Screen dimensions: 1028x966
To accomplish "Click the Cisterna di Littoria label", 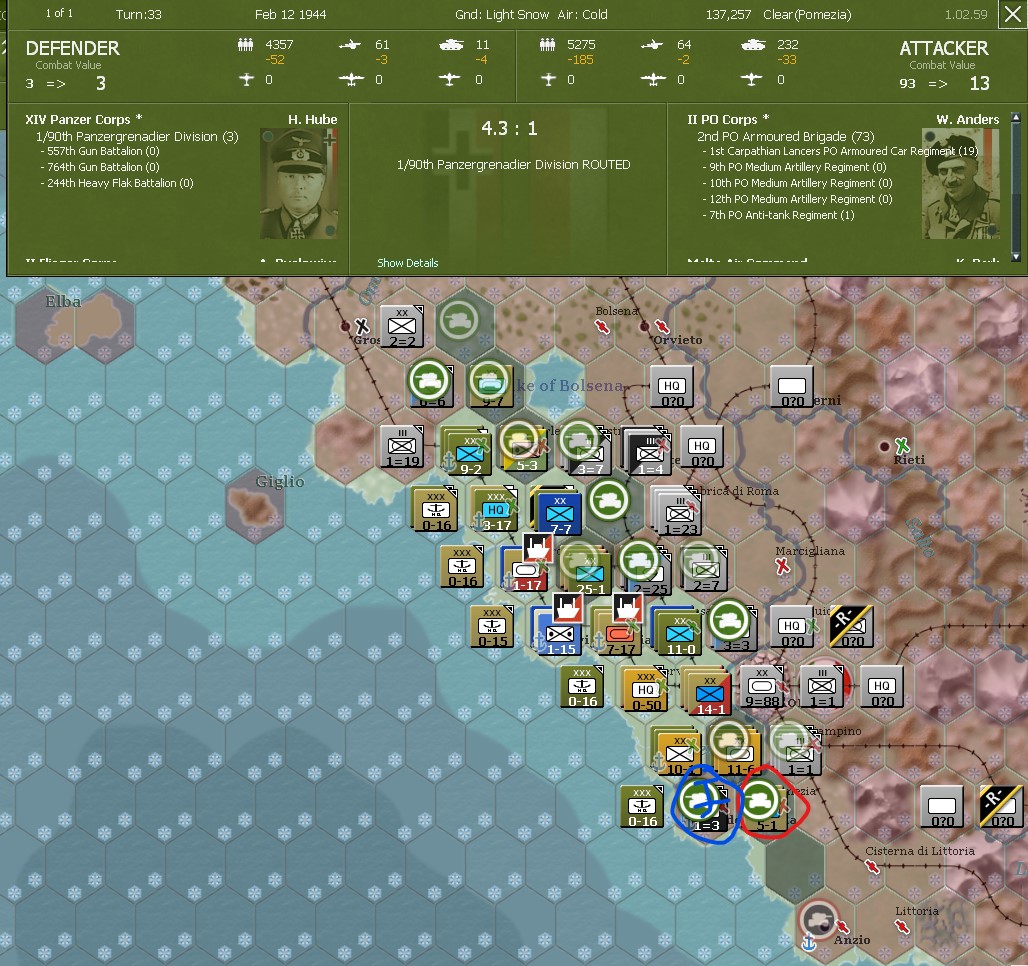I will tap(920, 851).
